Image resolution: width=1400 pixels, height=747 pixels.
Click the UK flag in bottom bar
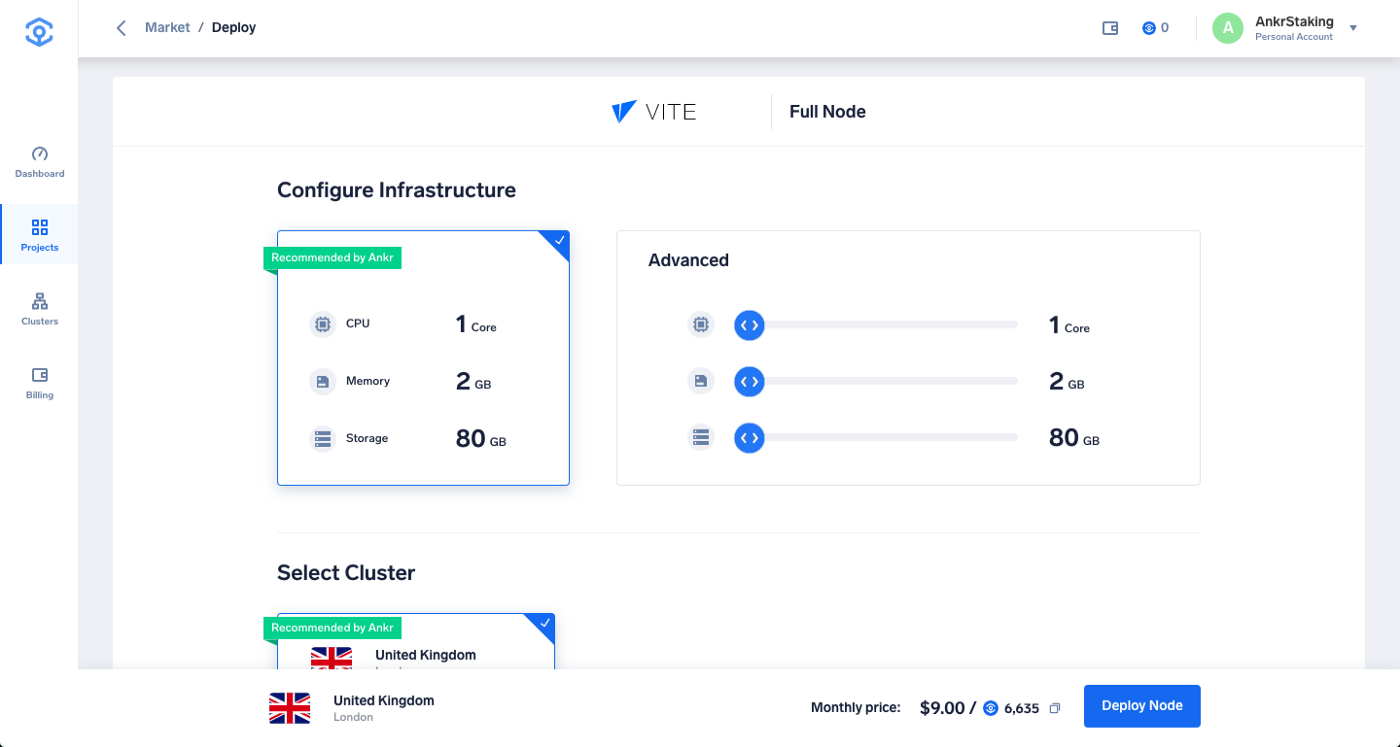[x=290, y=708]
